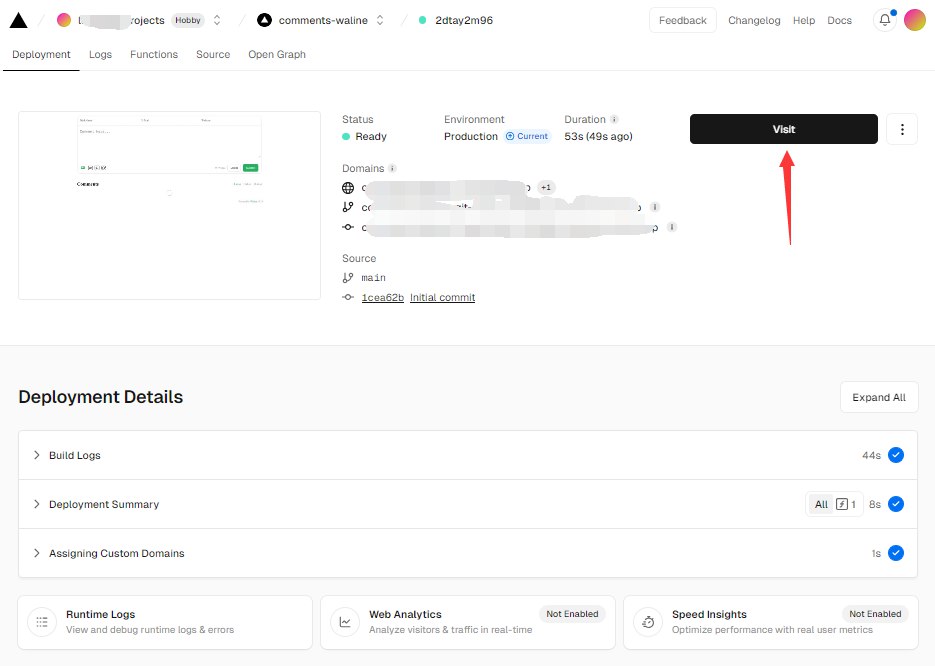
Task: Click the Vercel triangle logo
Action: [x=18, y=20]
